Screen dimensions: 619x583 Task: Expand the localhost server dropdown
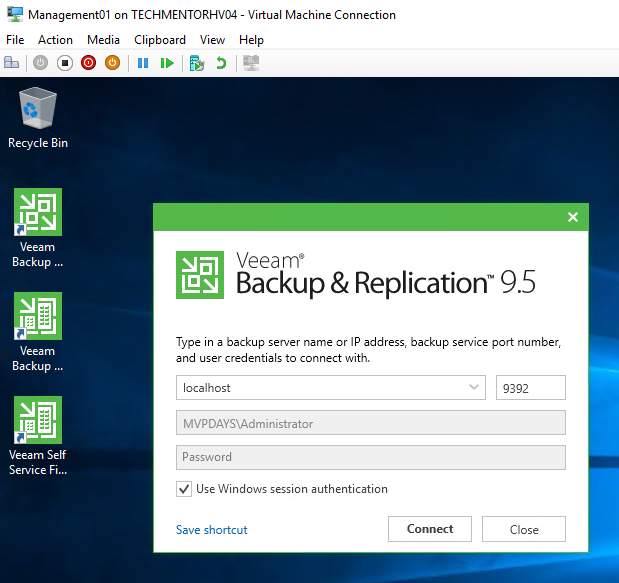(474, 388)
